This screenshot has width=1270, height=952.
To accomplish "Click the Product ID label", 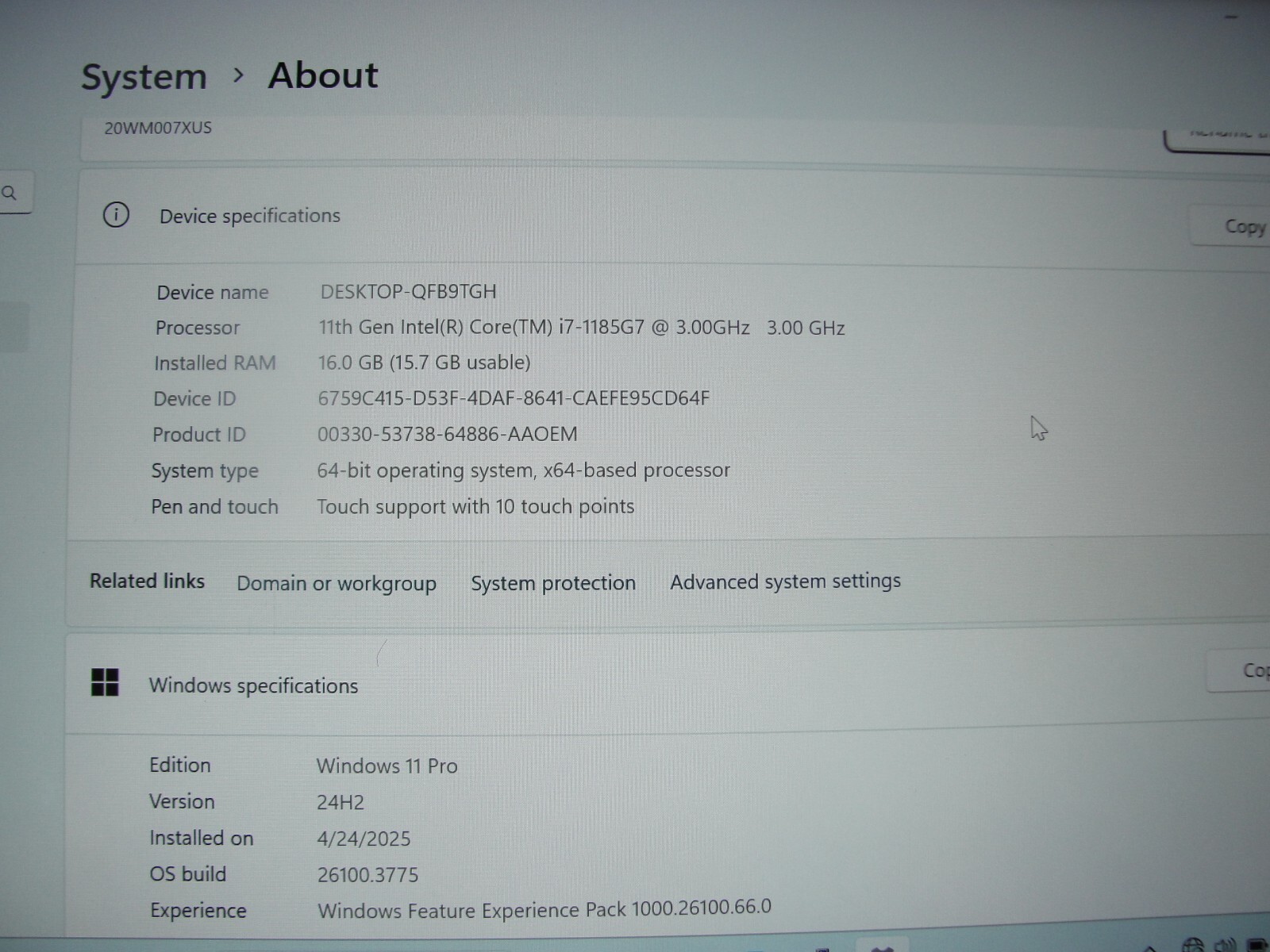I will tap(199, 435).
